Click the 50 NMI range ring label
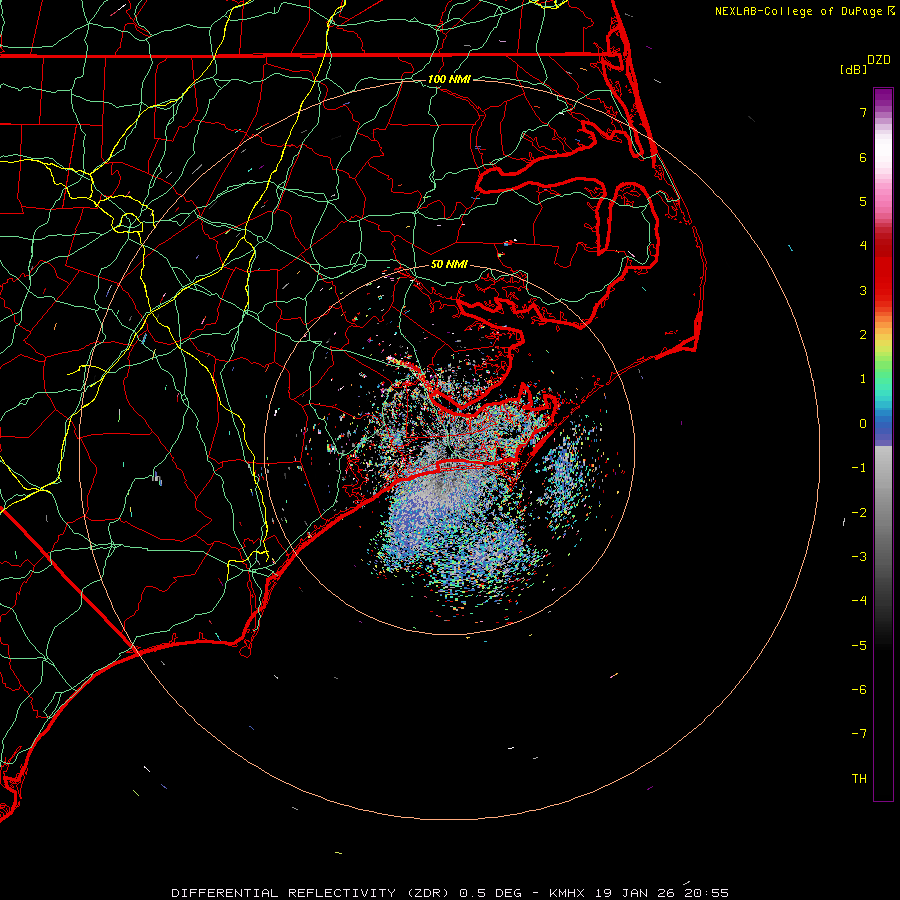 click(x=449, y=264)
